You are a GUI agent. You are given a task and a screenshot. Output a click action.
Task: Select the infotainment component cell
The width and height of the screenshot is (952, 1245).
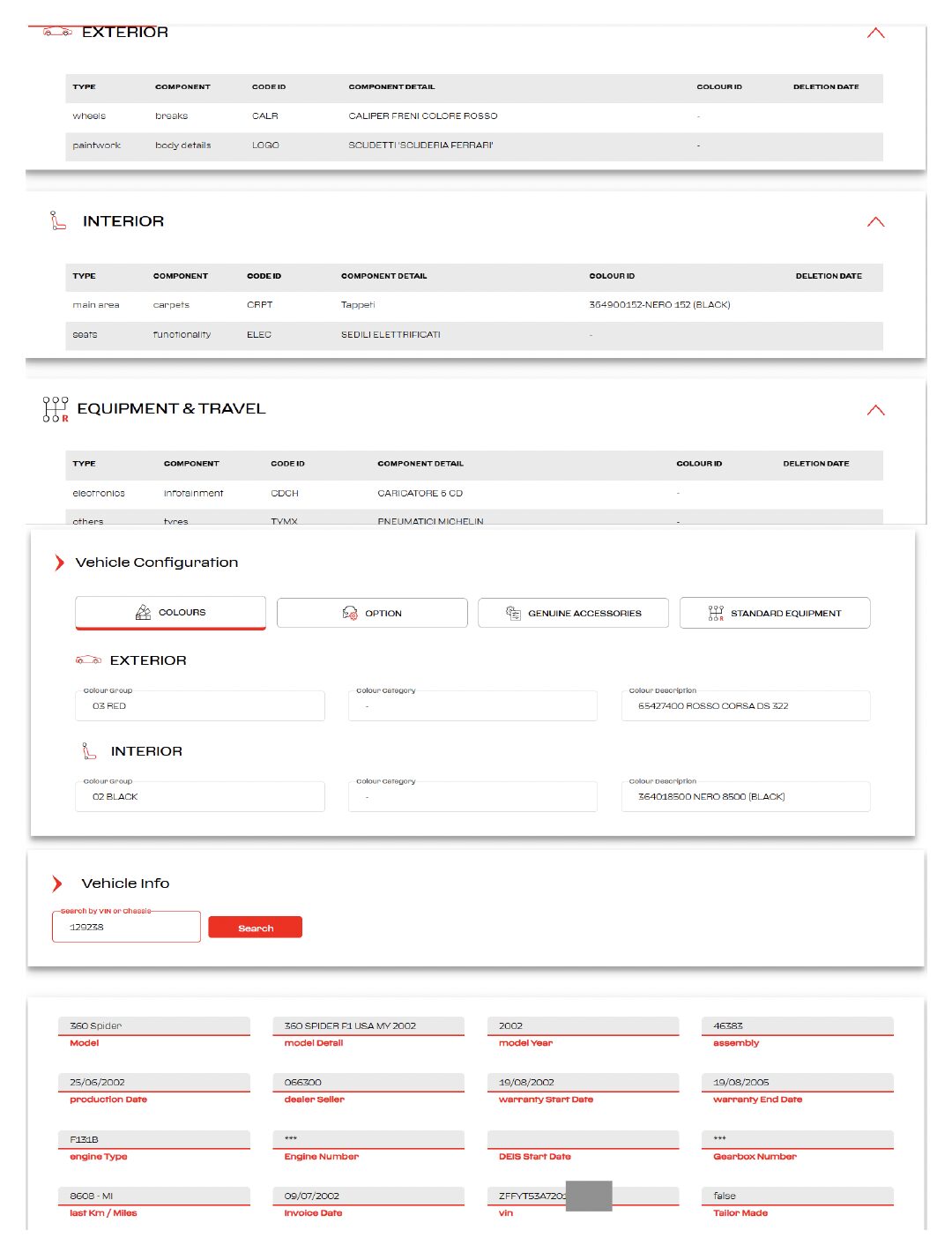(193, 494)
